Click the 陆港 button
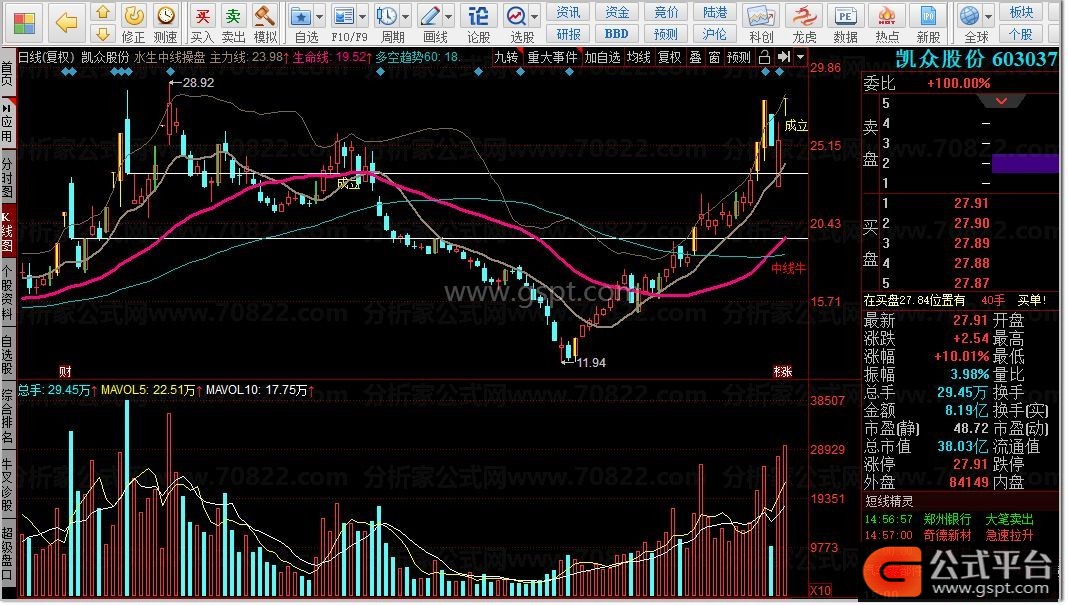The width and height of the screenshot is (1068, 605). click(x=715, y=12)
